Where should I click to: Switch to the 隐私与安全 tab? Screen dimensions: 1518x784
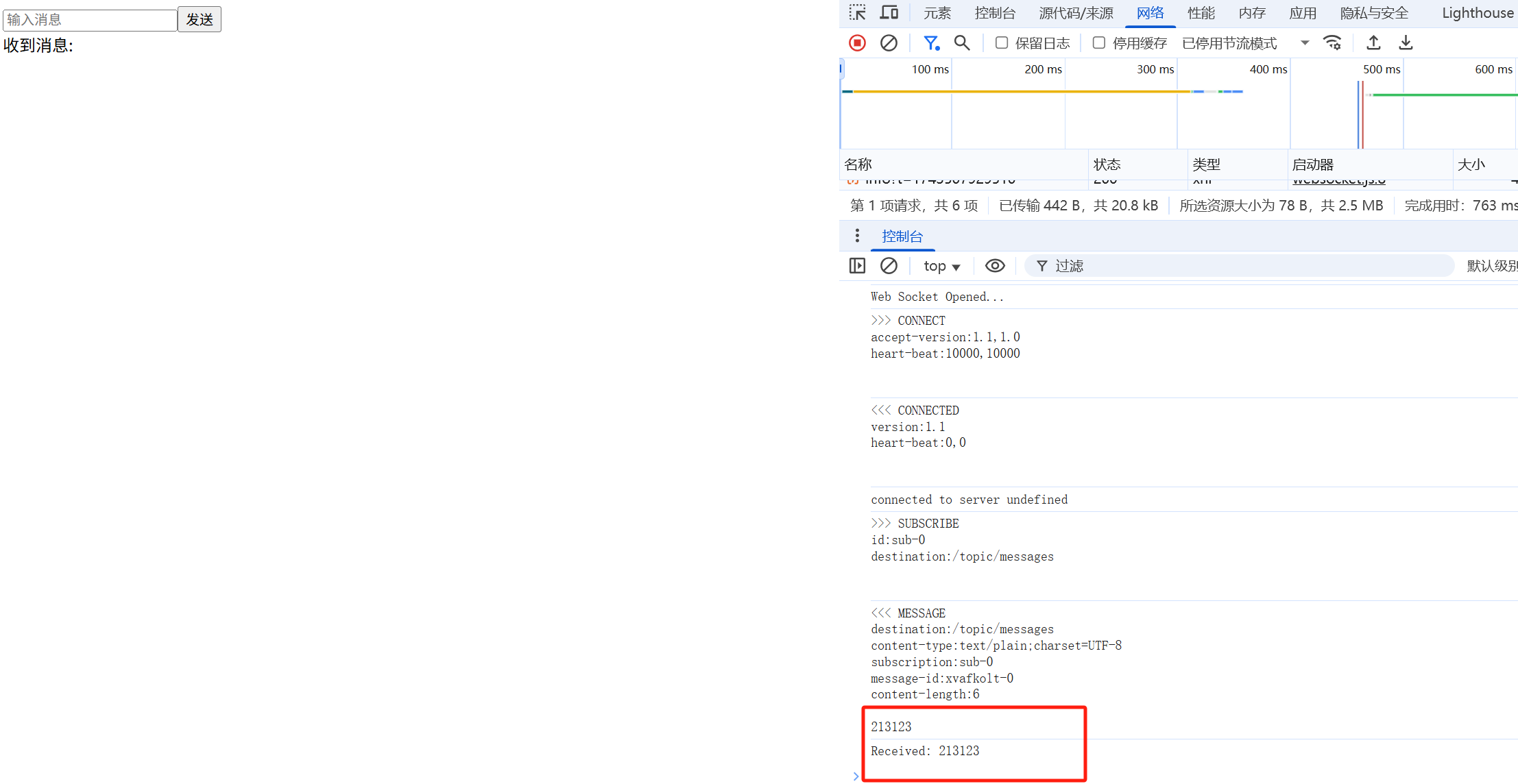point(1374,13)
